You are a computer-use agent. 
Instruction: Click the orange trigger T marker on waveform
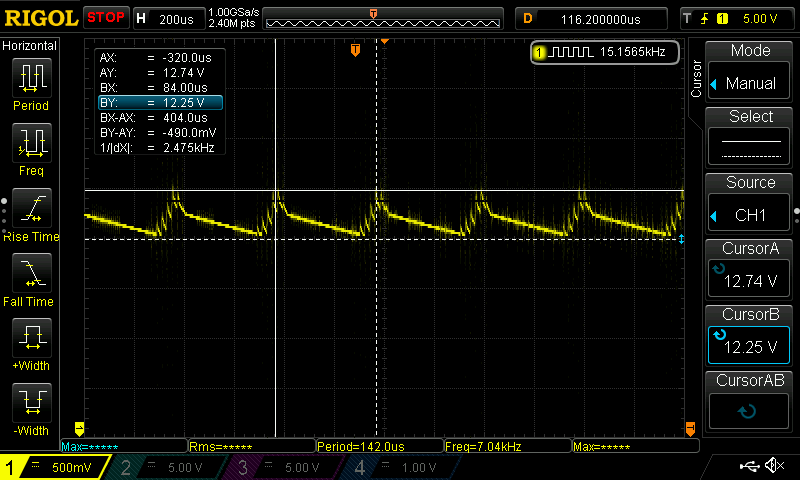point(355,50)
